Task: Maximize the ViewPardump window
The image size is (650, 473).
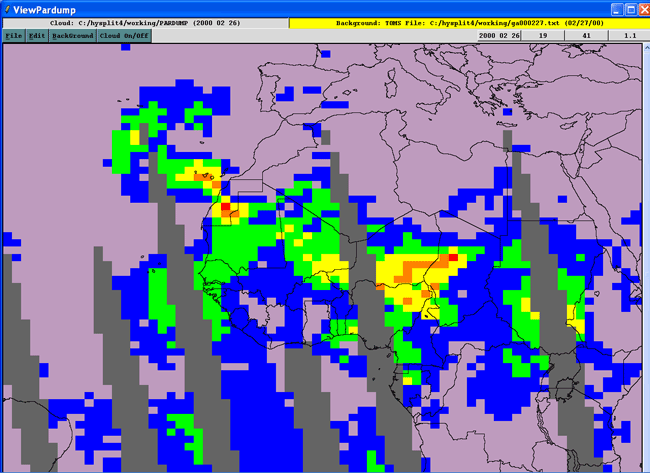Action: coord(631,9)
